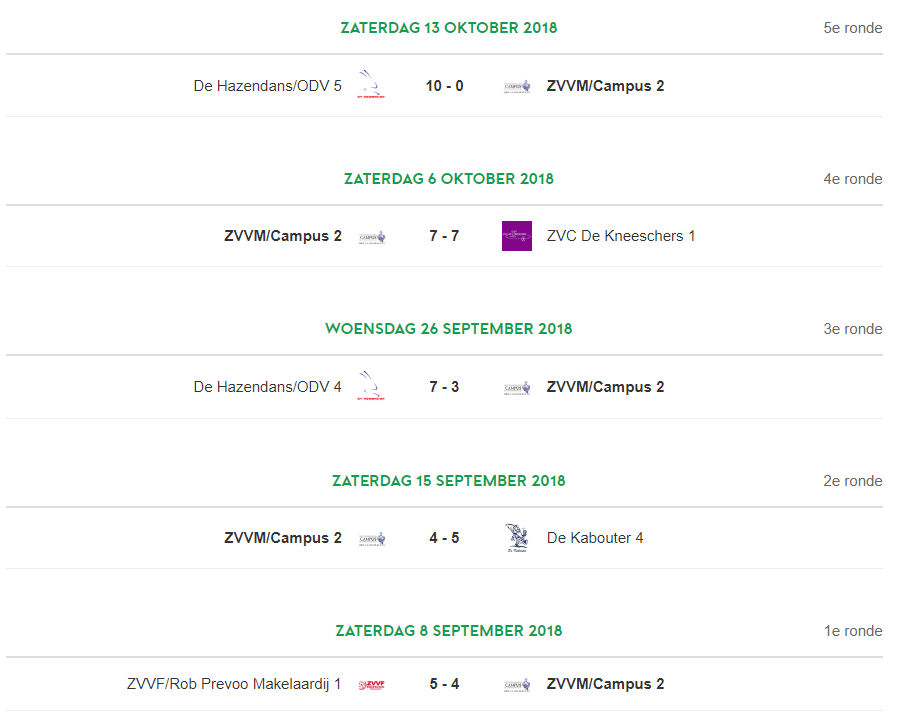Click De Kabouter 4 club logo
The width and height of the screenshot is (904, 720).
point(517,537)
